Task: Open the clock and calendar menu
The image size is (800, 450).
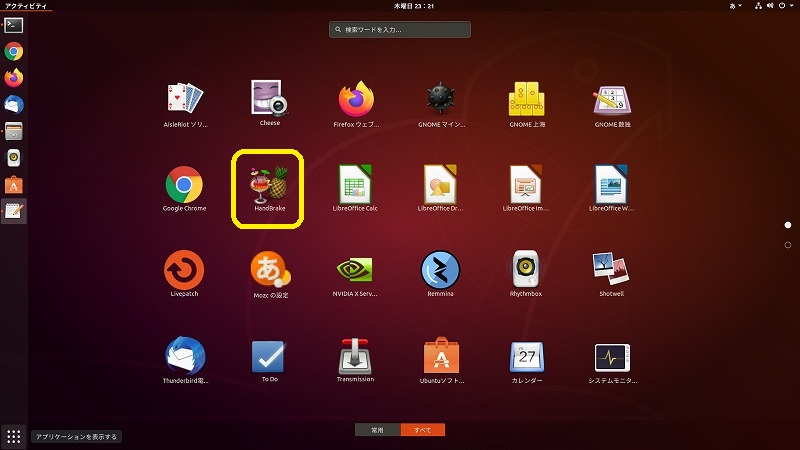Action: (414, 6)
